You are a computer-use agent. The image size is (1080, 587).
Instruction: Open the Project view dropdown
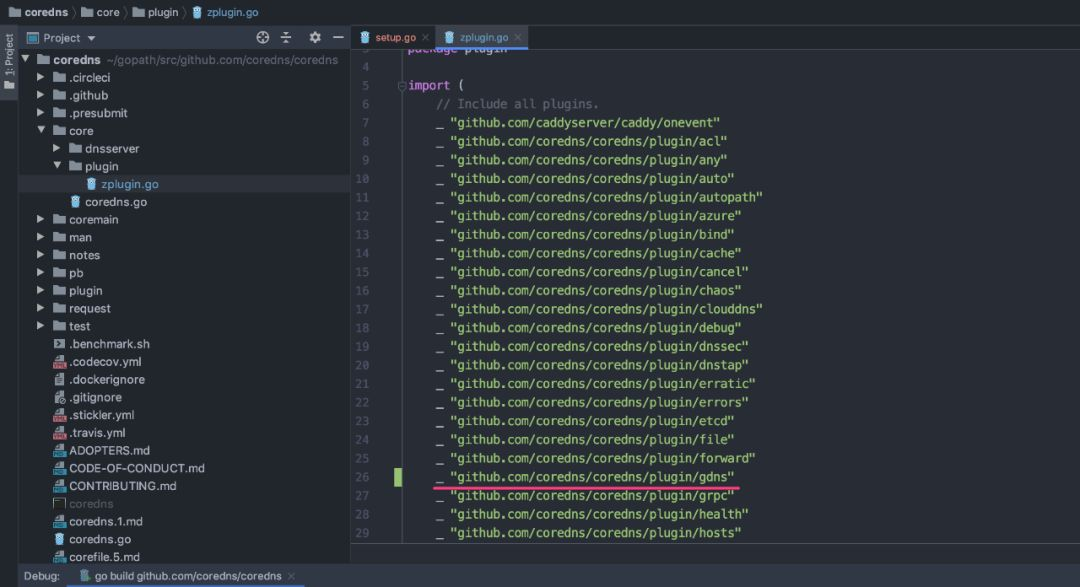click(91, 38)
